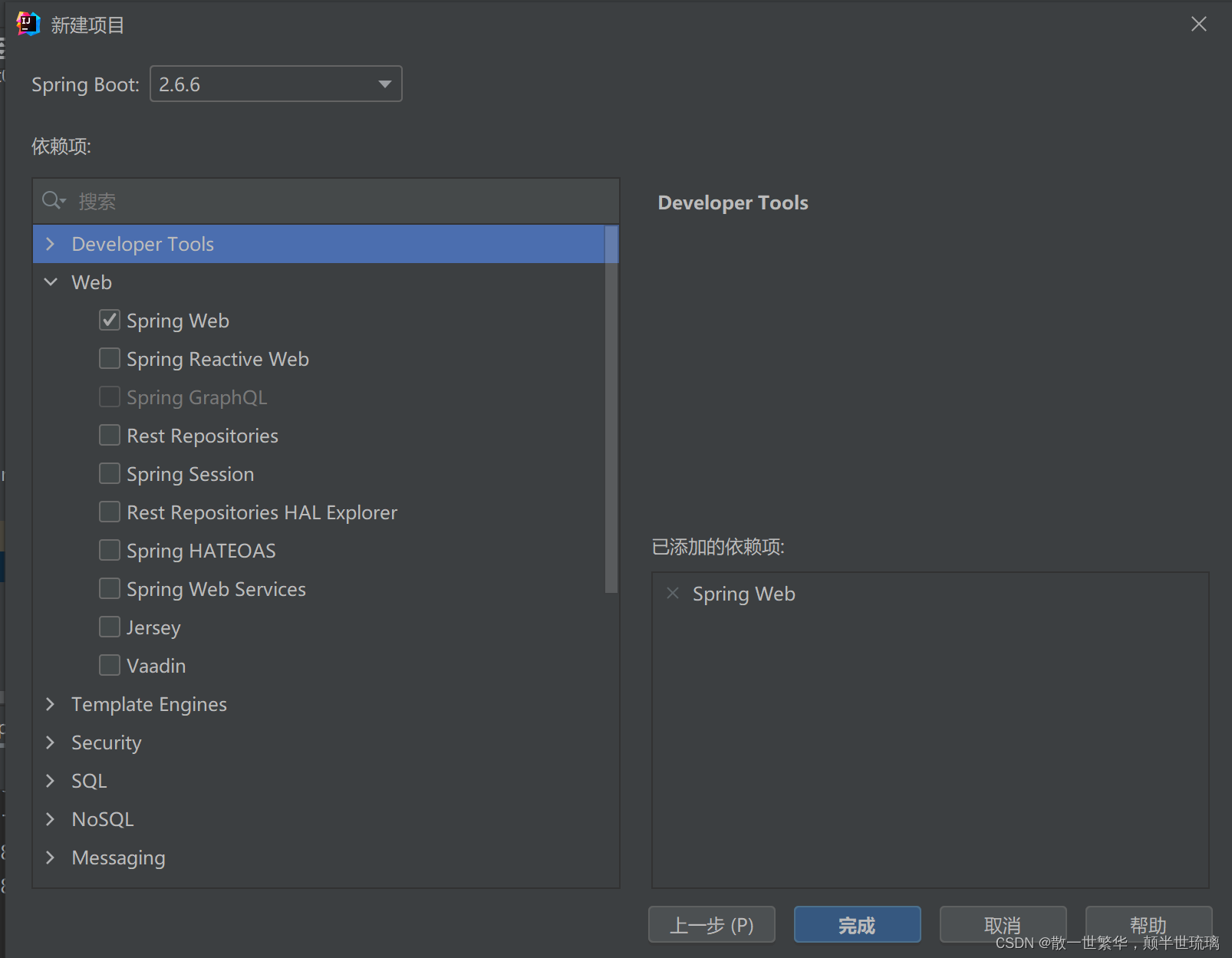Select the Web category label
Image resolution: width=1232 pixels, height=958 pixels.
coord(91,282)
